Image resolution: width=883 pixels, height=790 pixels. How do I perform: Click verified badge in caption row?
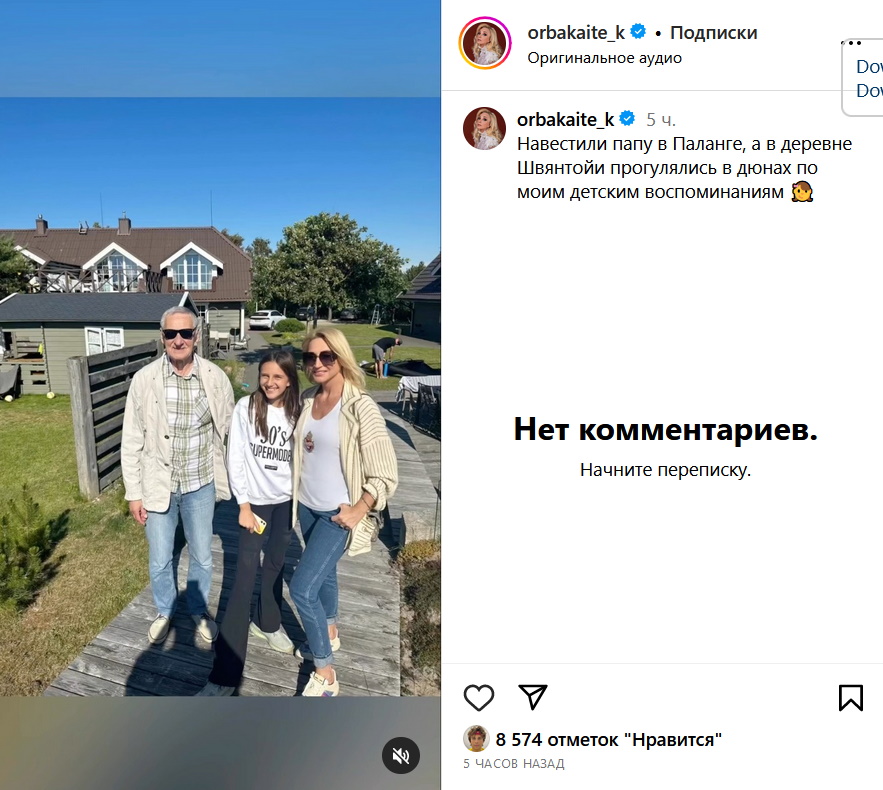click(627, 119)
